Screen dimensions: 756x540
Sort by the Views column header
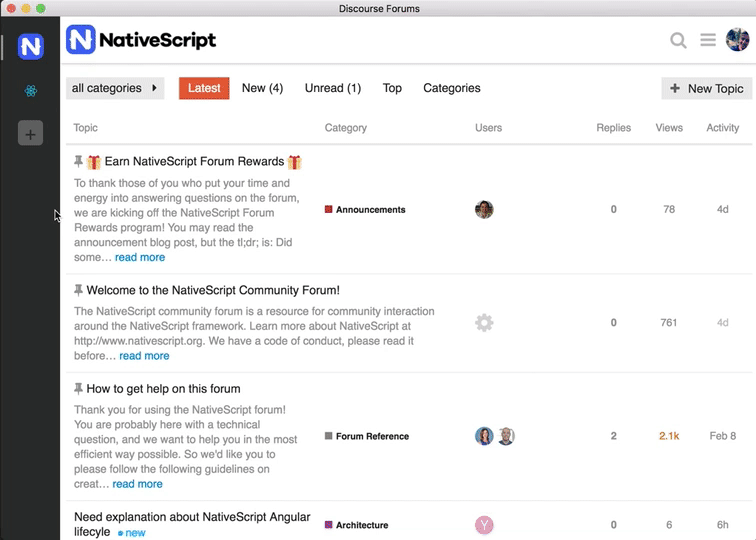pos(669,128)
